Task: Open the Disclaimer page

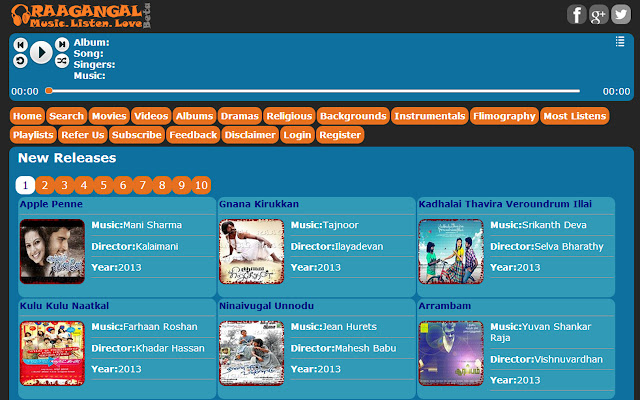Action: pyautogui.click(x=250, y=135)
